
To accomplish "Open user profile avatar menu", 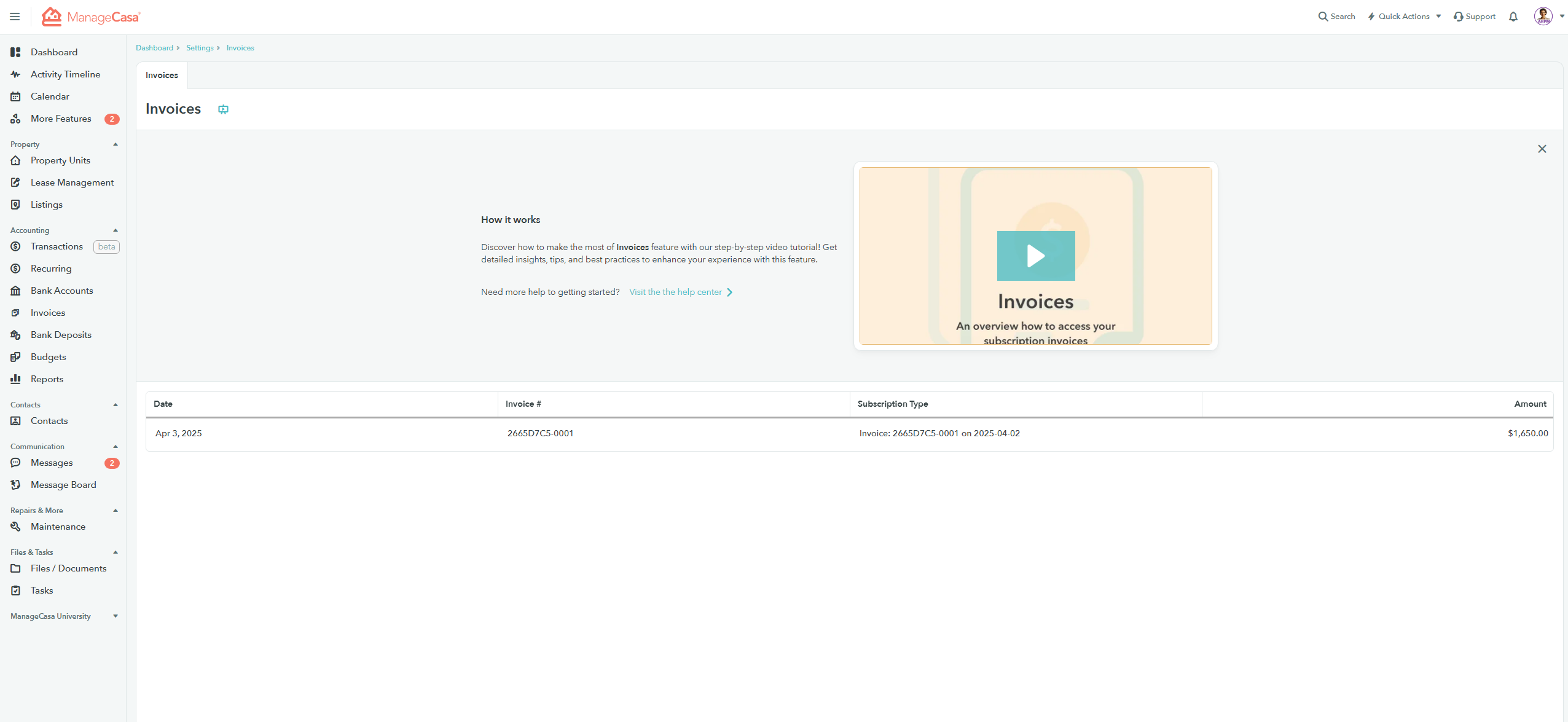I will tap(1543, 17).
